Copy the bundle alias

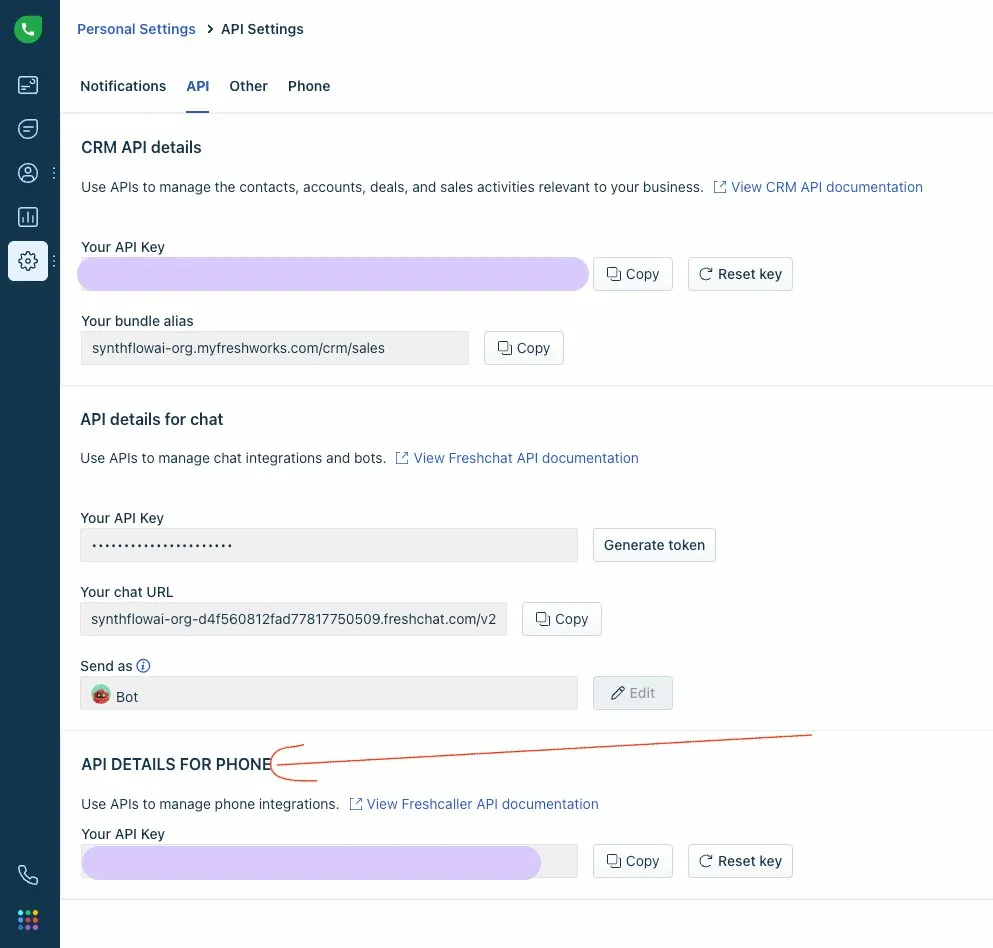click(x=524, y=348)
